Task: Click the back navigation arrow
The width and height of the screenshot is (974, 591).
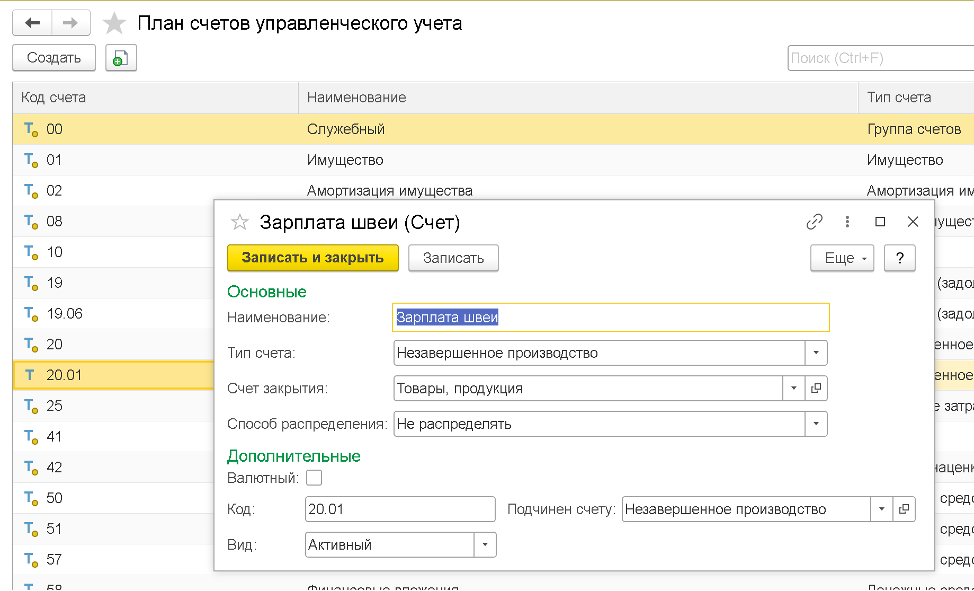Action: click(32, 23)
